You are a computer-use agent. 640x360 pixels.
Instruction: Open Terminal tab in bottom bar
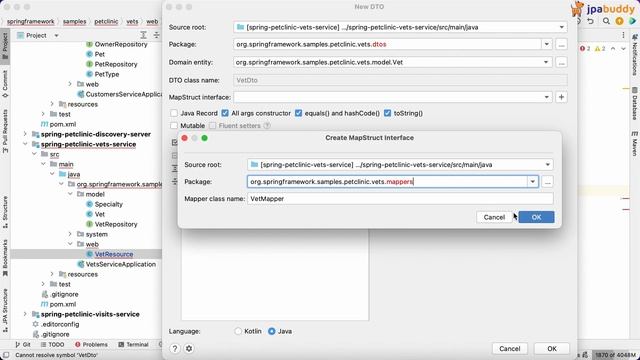tap(133, 344)
